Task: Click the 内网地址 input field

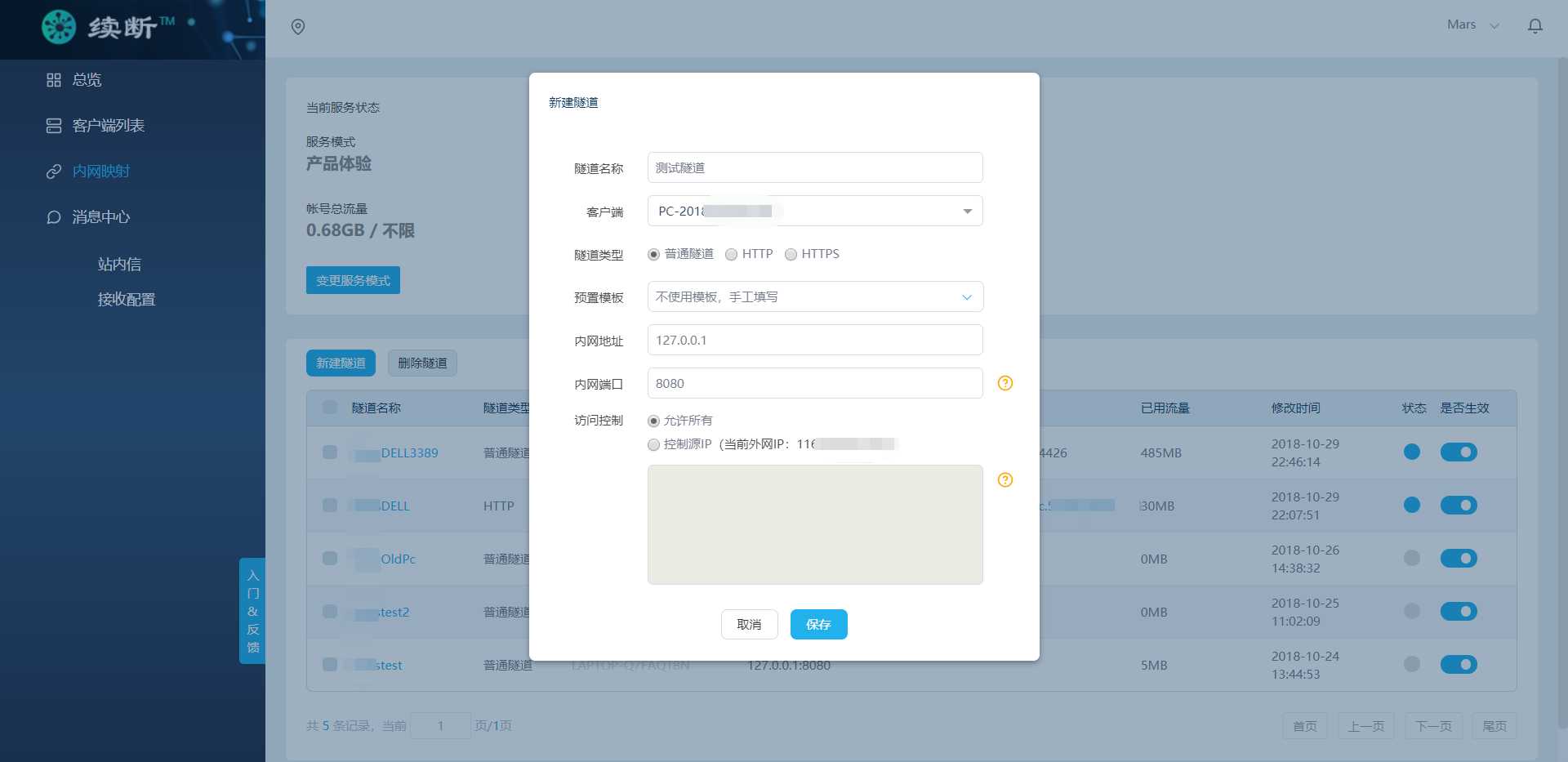Action: click(815, 340)
